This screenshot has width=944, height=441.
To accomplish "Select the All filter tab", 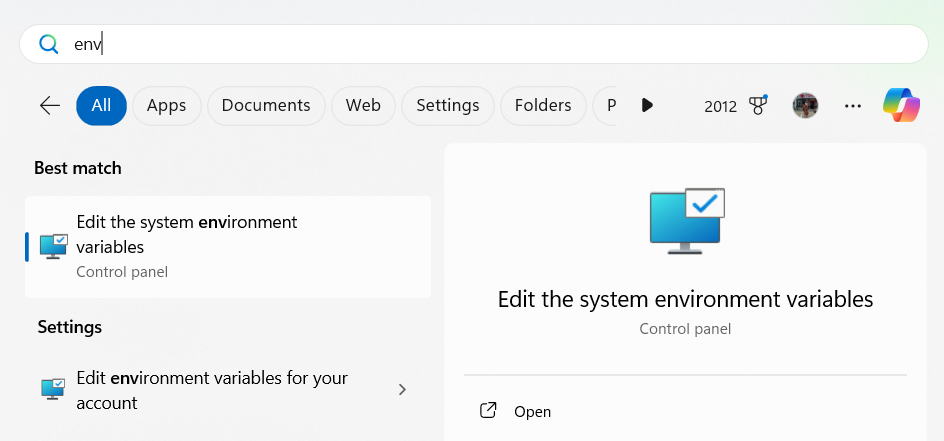I will tap(101, 106).
